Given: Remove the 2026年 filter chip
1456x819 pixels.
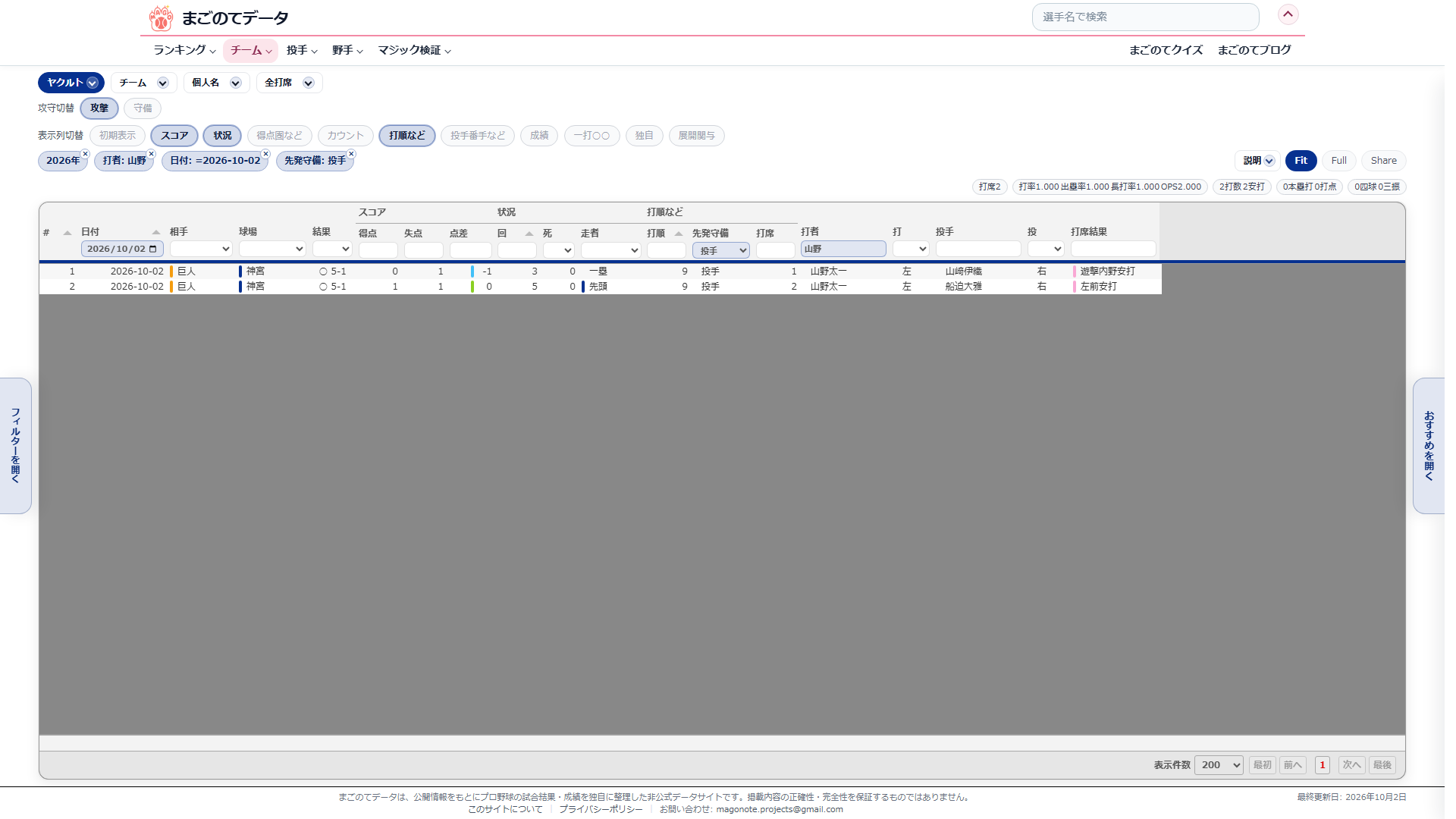Looking at the screenshot, I should point(85,154).
